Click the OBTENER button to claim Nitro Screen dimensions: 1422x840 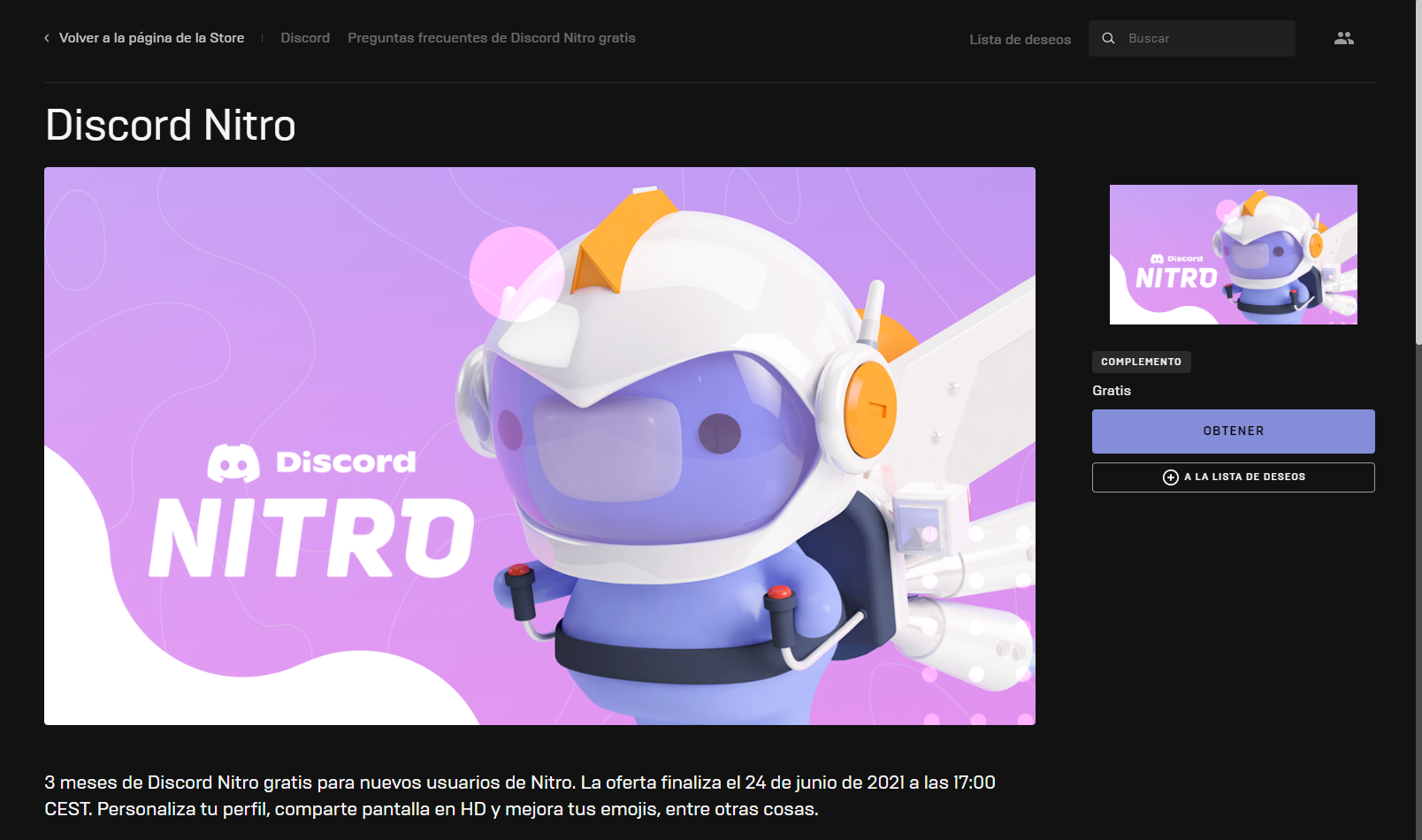click(1233, 431)
